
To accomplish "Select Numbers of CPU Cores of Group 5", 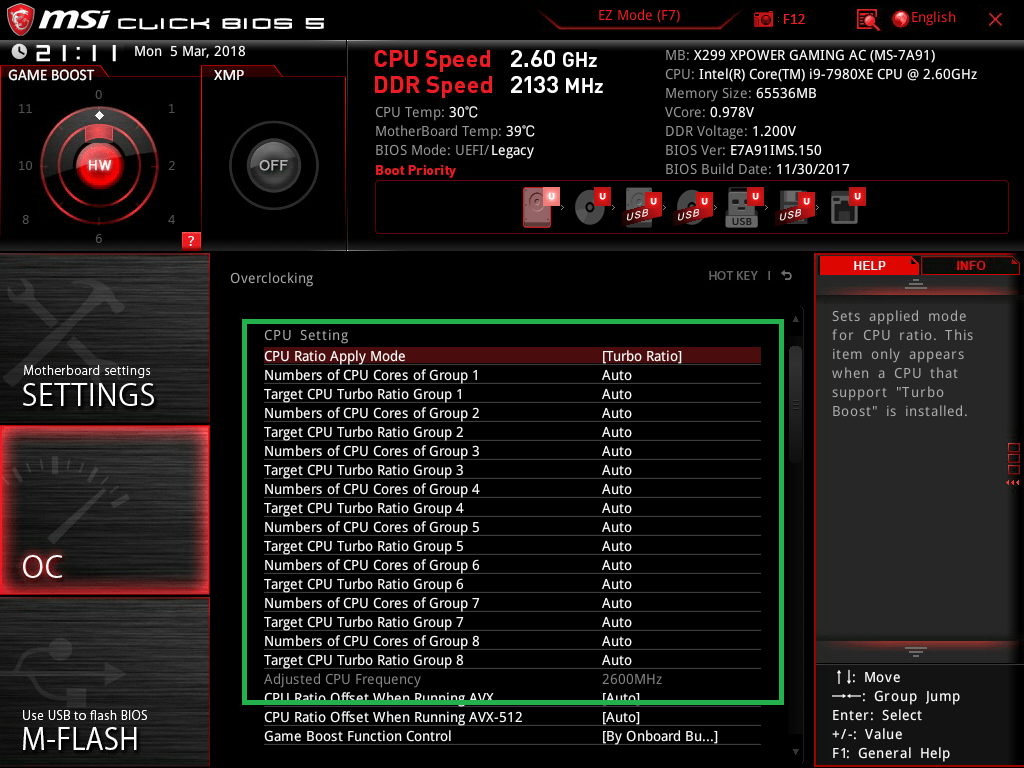I will click(512, 526).
